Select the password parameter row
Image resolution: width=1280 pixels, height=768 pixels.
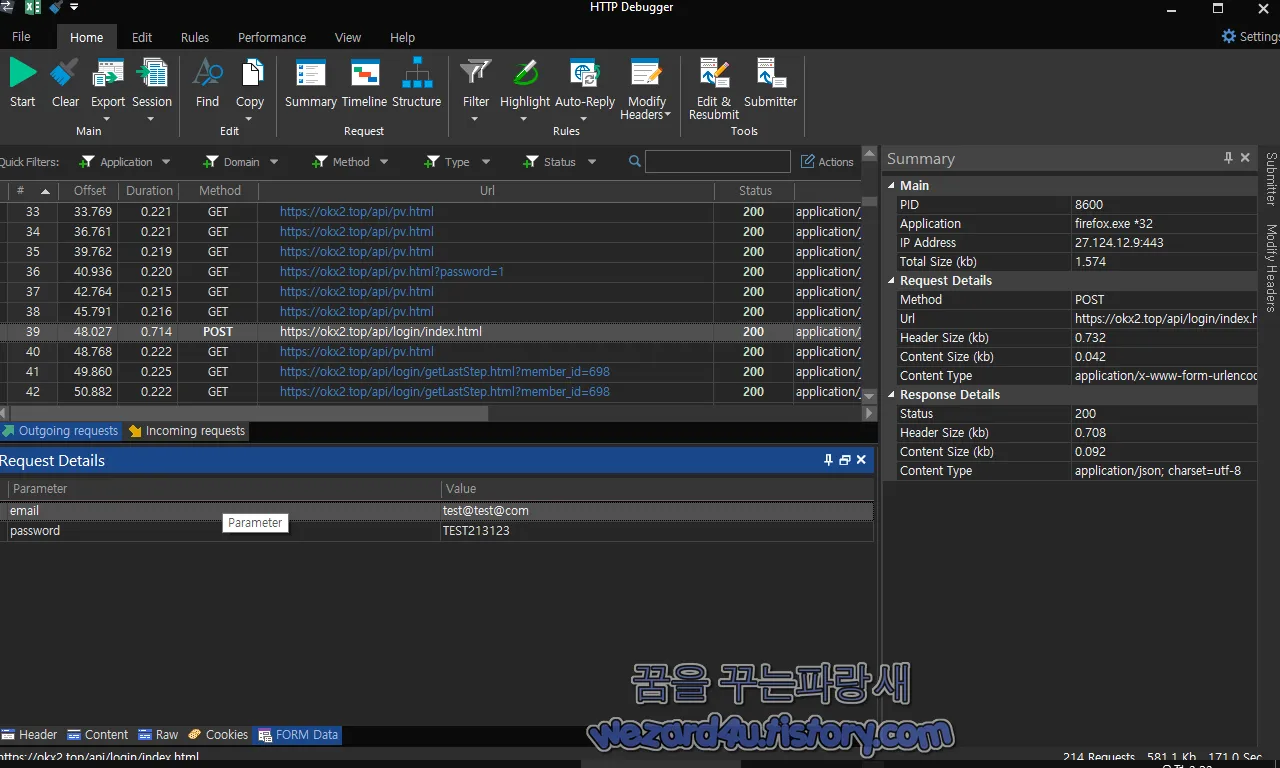(x=436, y=531)
